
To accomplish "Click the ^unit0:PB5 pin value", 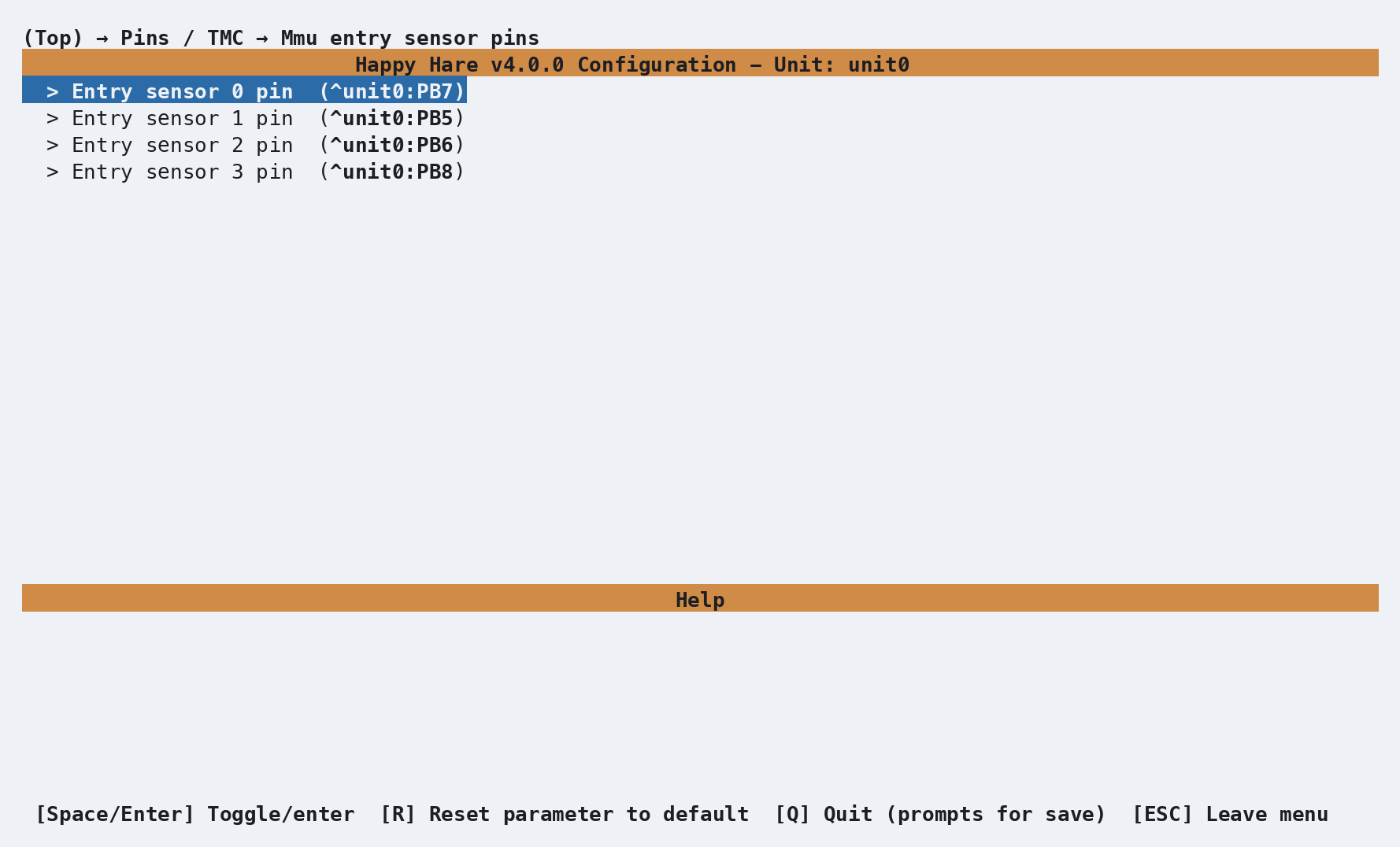I will [x=391, y=118].
